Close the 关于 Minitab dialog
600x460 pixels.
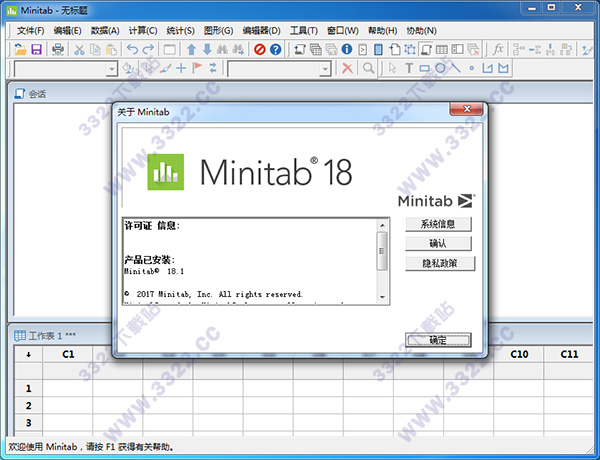[466, 112]
